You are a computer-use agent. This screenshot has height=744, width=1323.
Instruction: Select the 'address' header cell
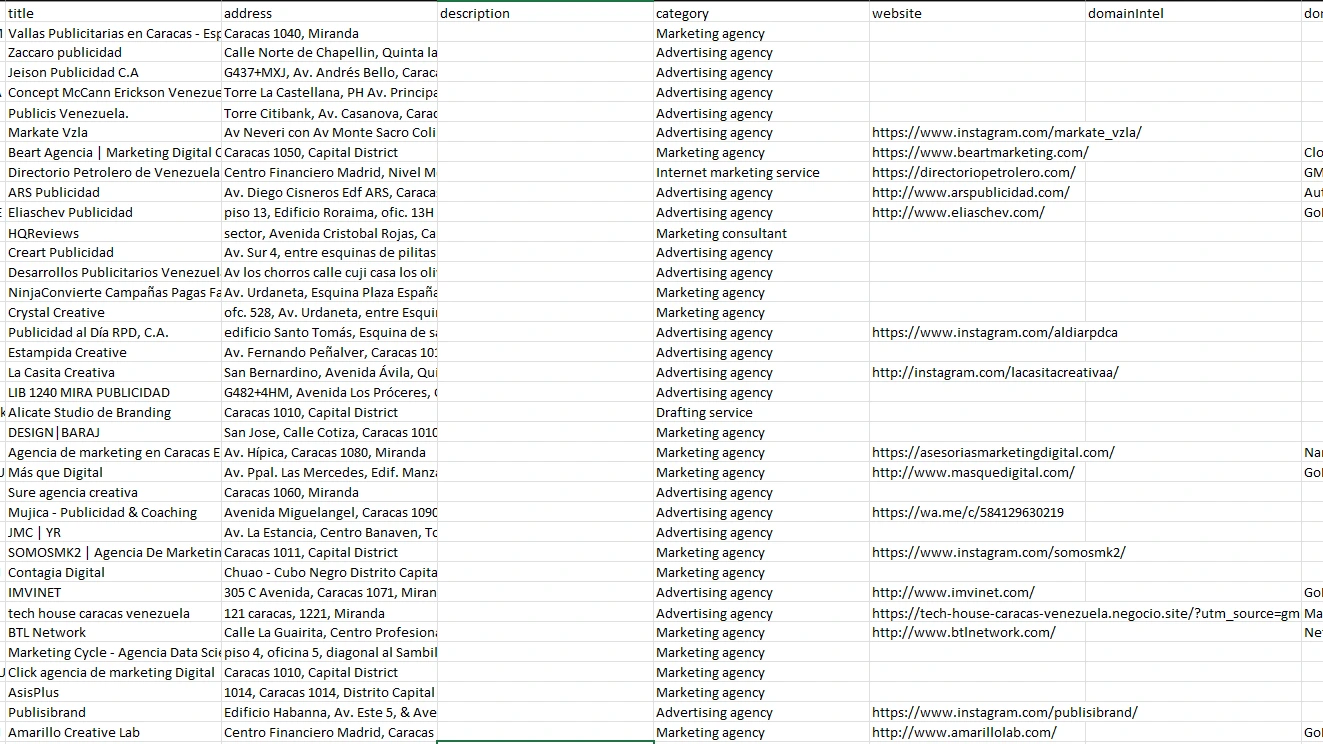[x=329, y=13]
